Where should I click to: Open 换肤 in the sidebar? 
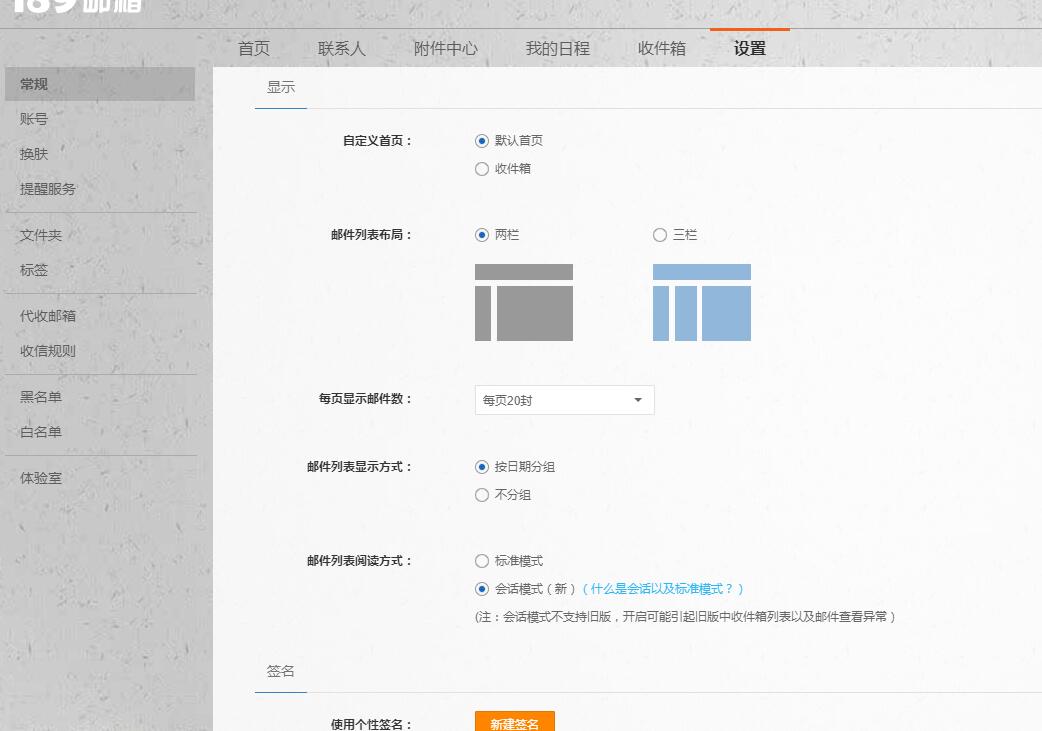coord(34,154)
